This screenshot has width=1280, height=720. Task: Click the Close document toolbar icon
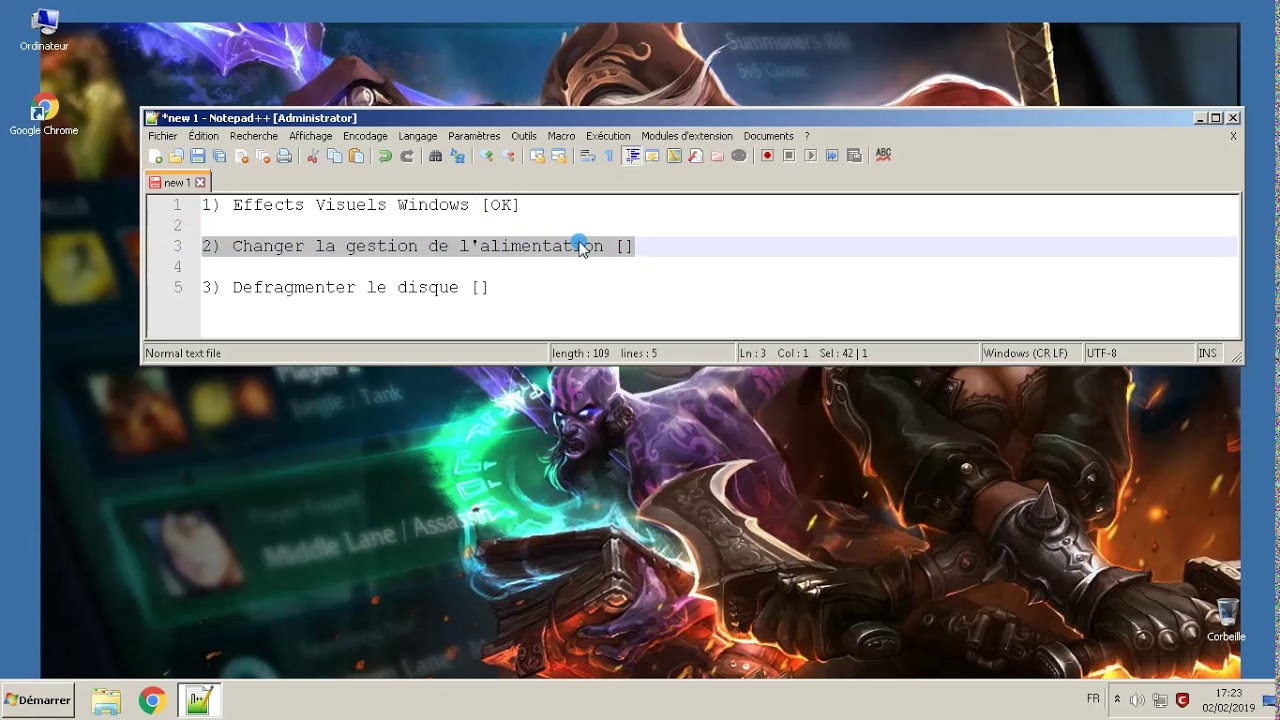(241, 156)
